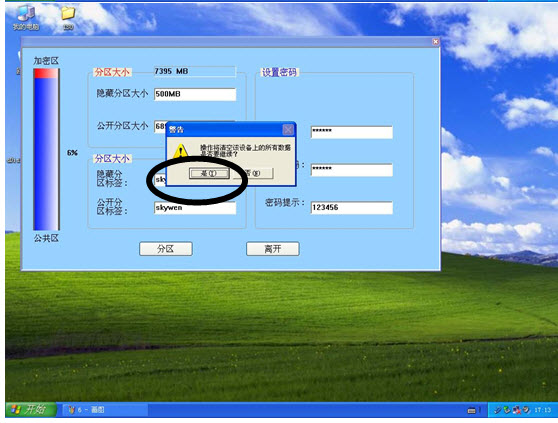Close the 警告 warning dialog
558x423 pixels.
288,129
